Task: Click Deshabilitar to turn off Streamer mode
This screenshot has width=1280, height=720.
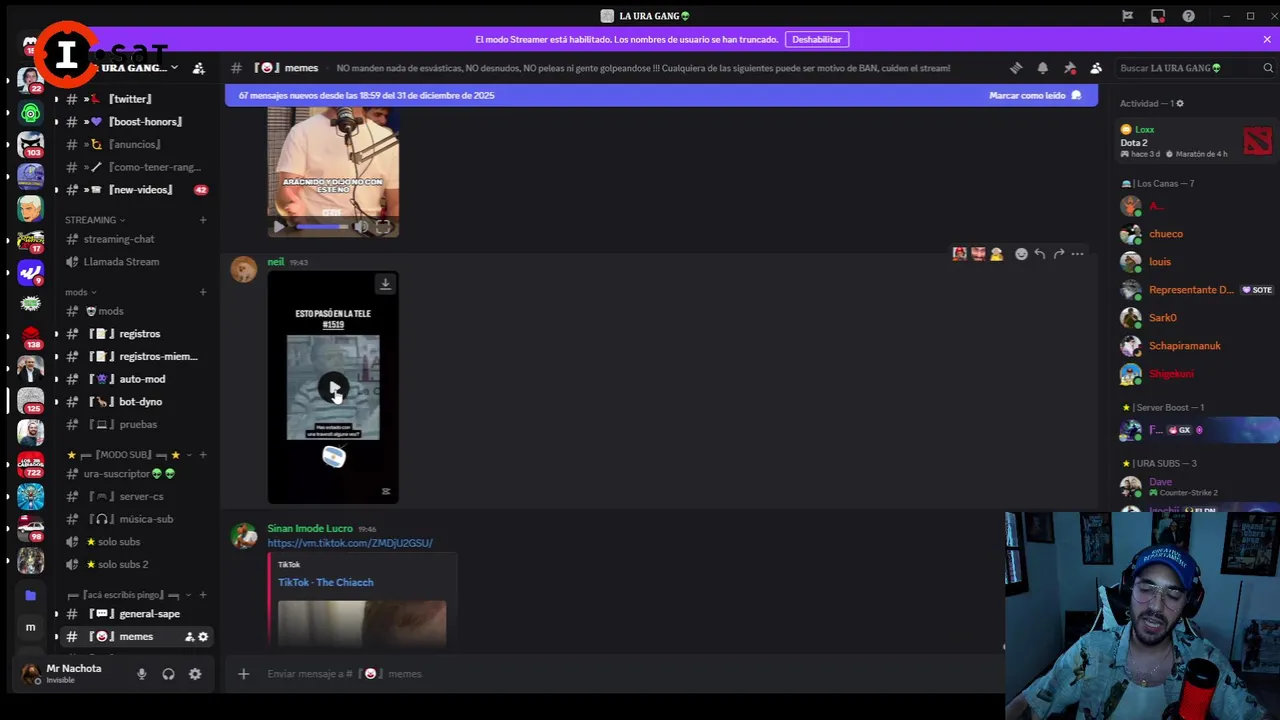Action: pyautogui.click(x=817, y=39)
